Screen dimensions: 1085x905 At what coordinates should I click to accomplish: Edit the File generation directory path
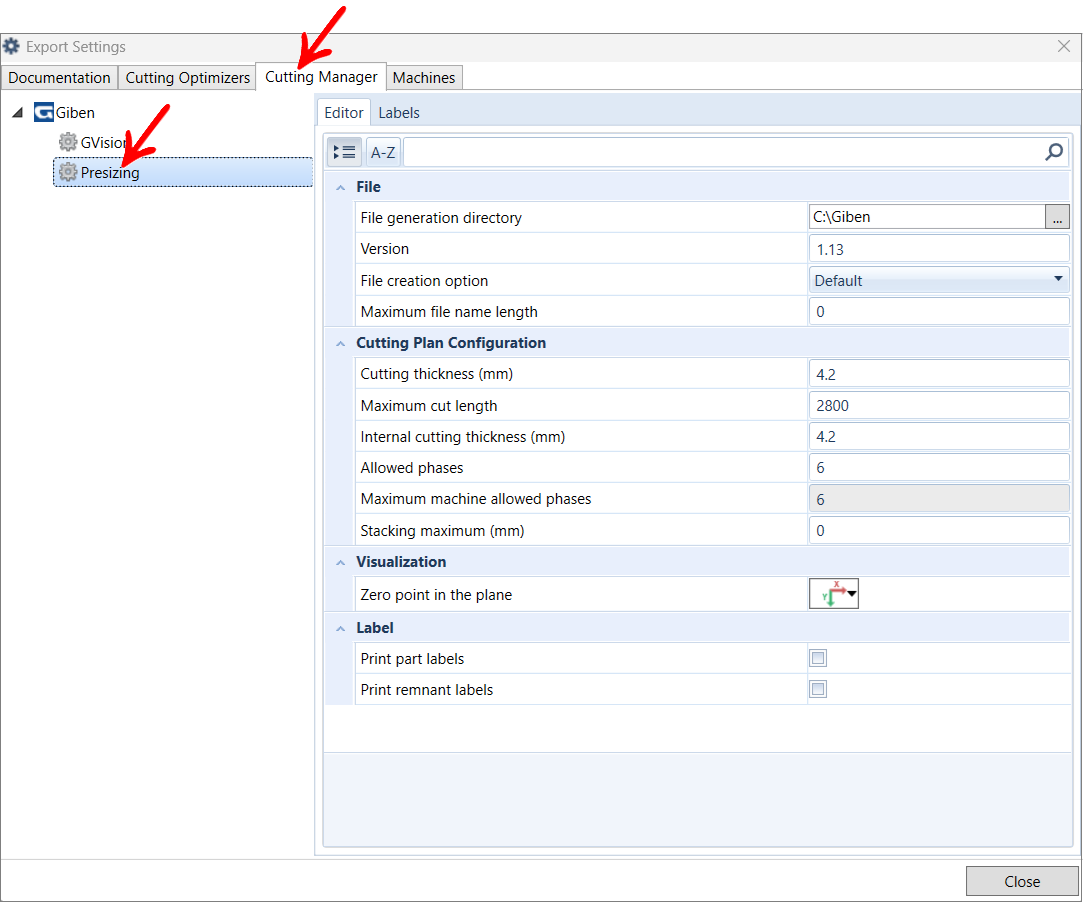(x=927, y=217)
